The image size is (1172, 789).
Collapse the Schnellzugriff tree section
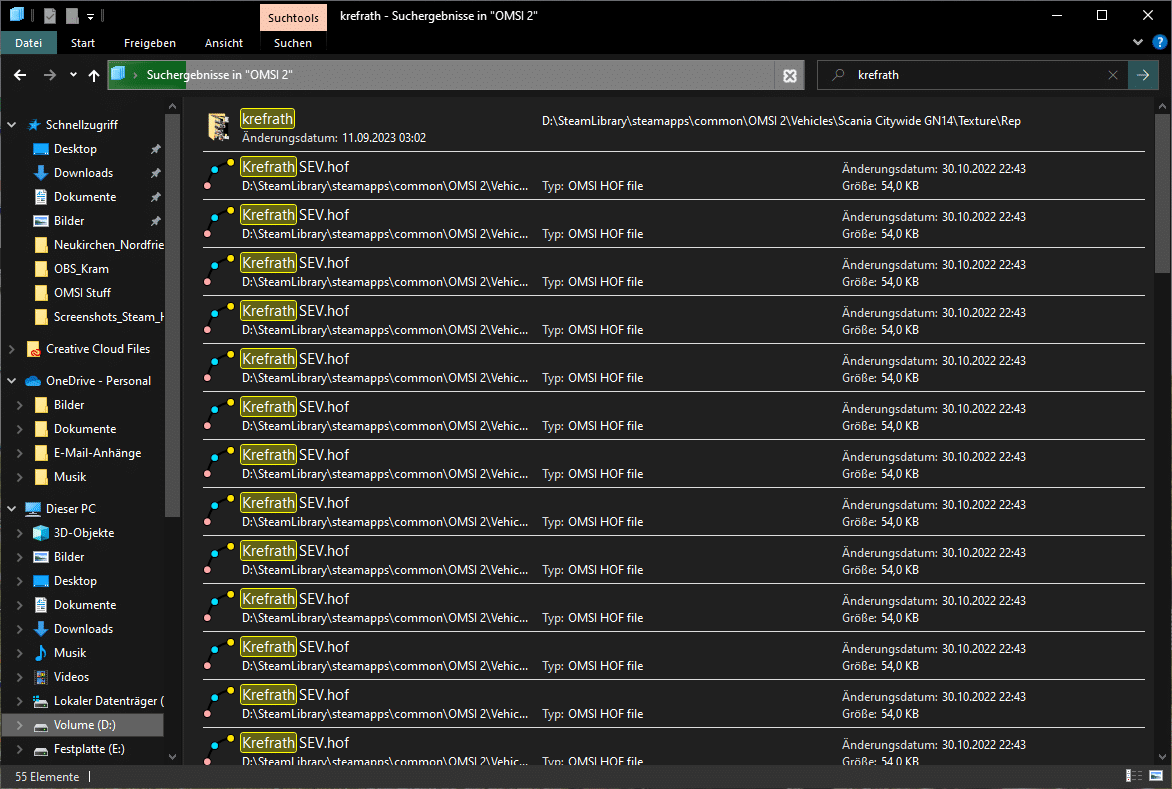[11, 125]
